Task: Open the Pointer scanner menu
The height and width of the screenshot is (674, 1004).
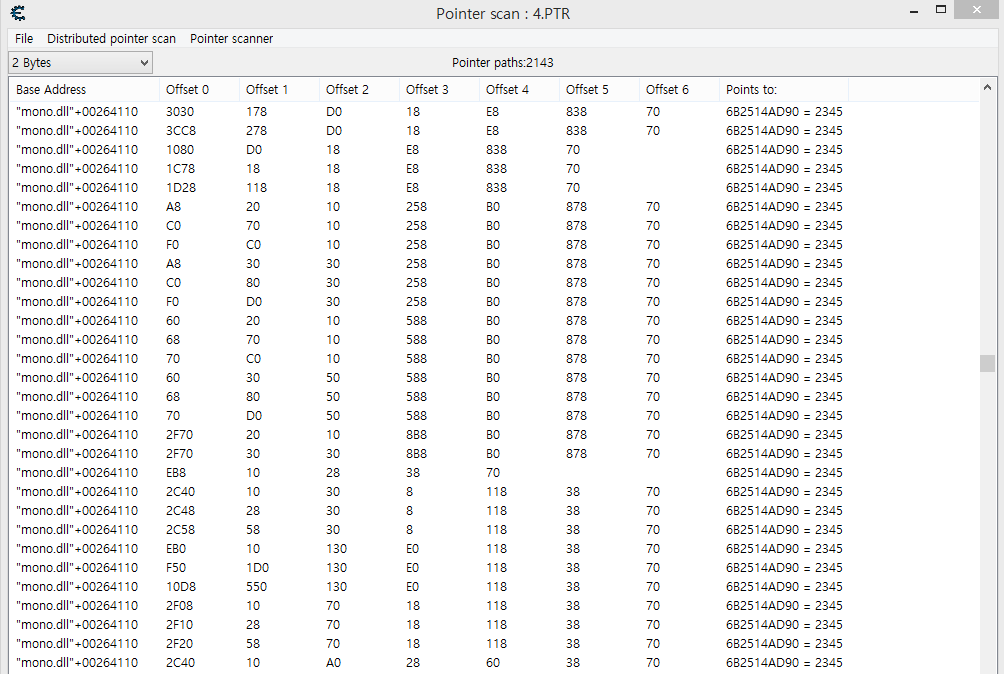Action: click(x=231, y=38)
